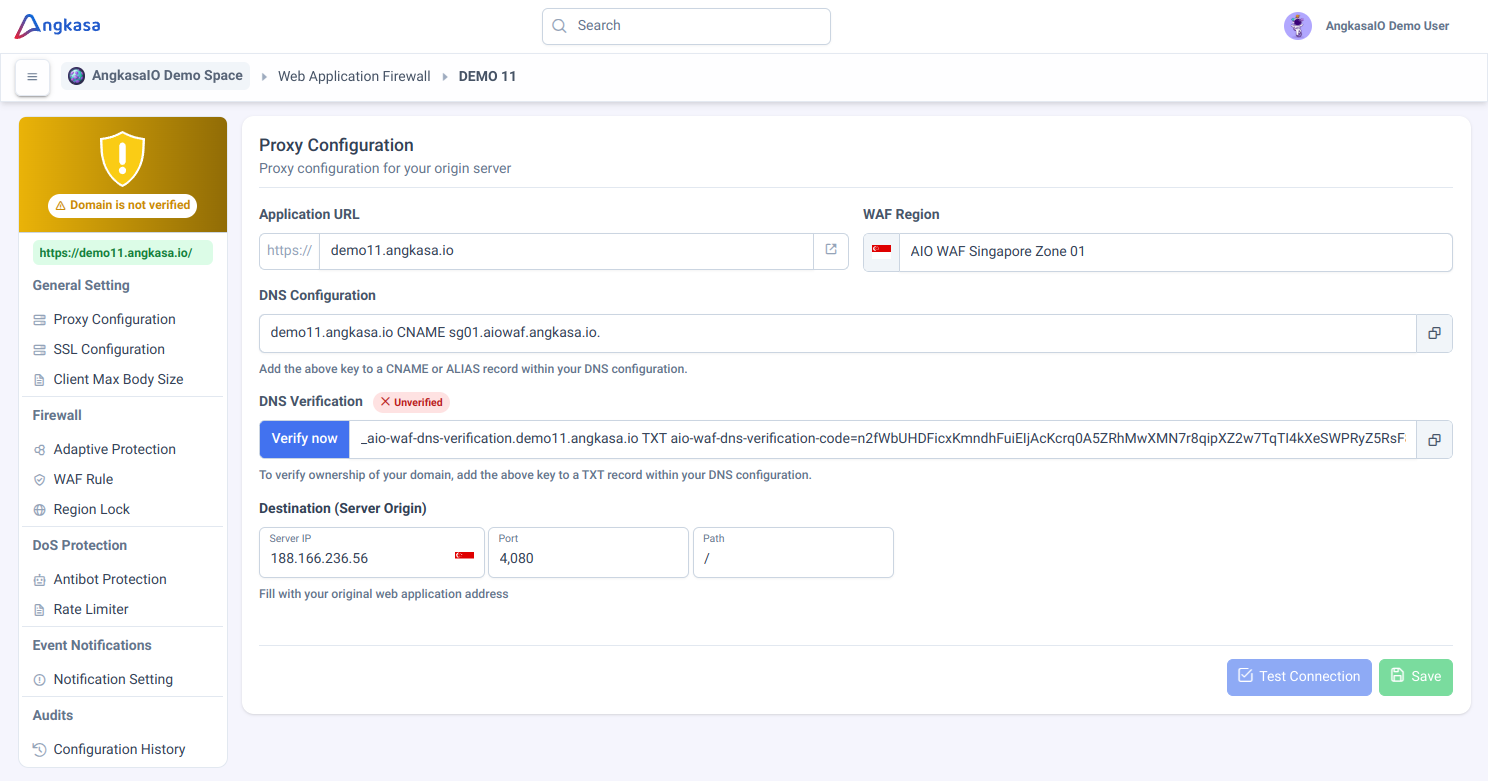Click the Proxy Configuration page heading

[336, 145]
